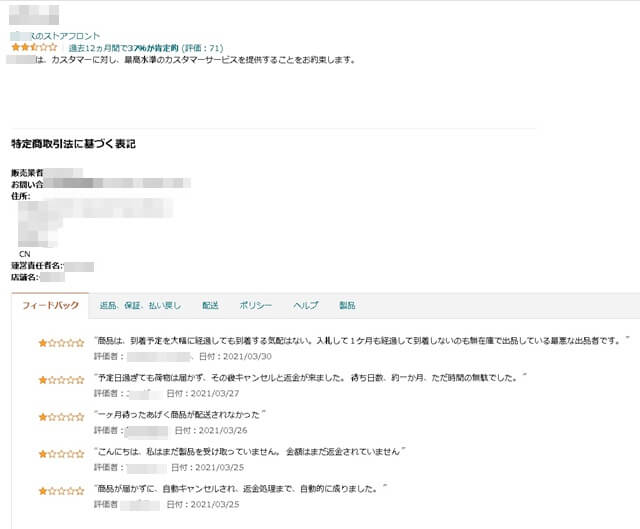Click star rating beside the こんにちは review
Image resolution: width=640 pixels, height=529 pixels.
click(61, 454)
